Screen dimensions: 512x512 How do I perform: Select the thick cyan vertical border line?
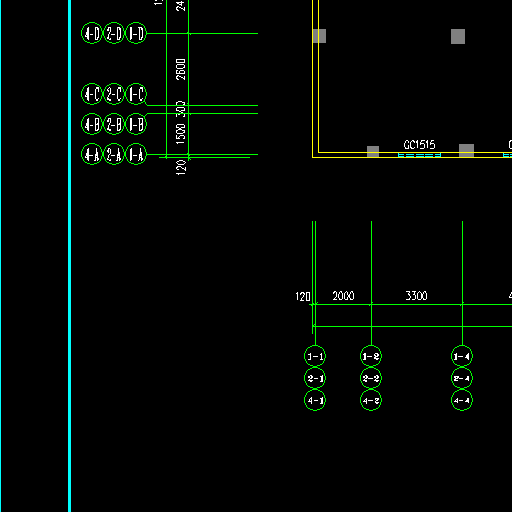pos(70,256)
